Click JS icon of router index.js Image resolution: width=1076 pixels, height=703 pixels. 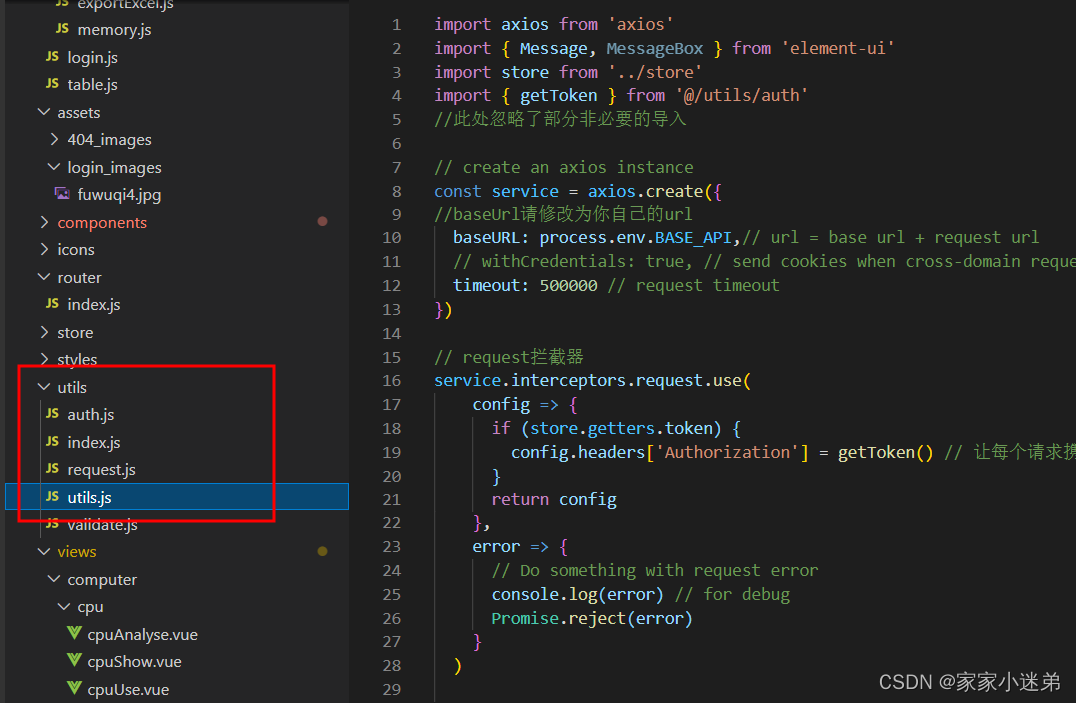(52, 303)
